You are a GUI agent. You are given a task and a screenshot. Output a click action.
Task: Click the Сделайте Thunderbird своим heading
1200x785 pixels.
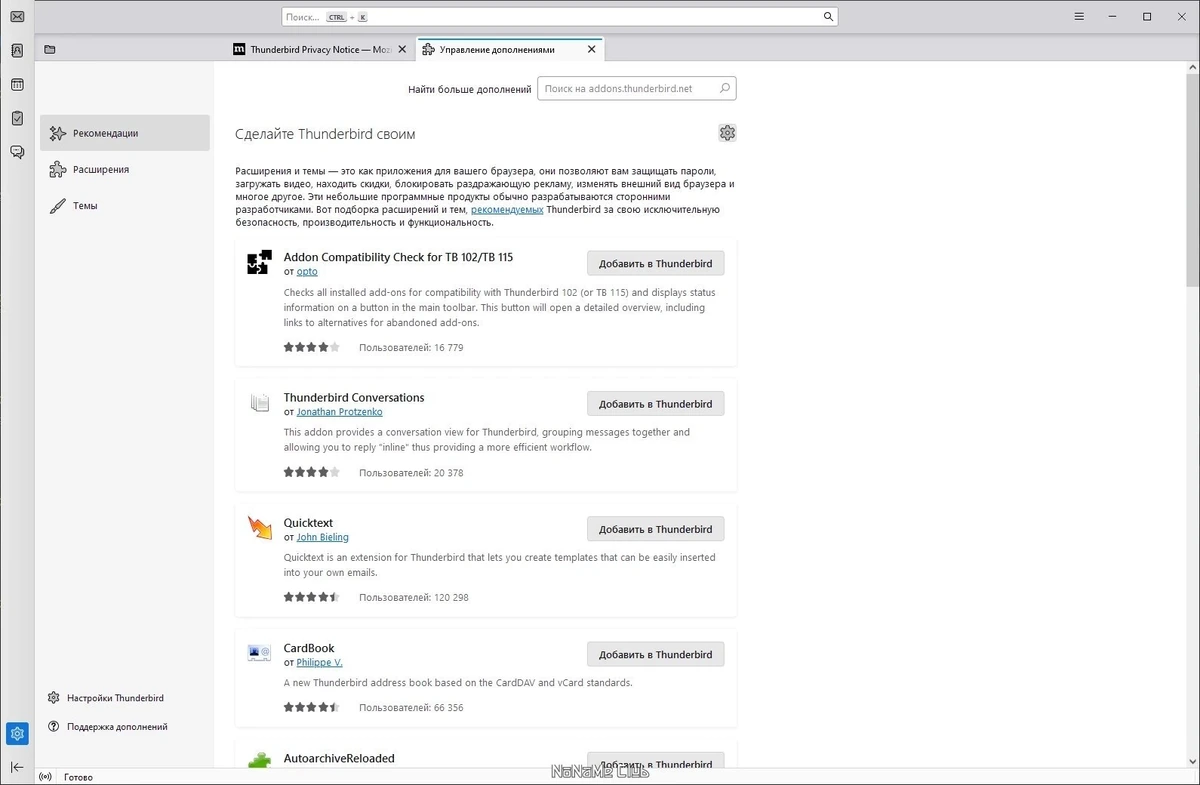coord(325,134)
